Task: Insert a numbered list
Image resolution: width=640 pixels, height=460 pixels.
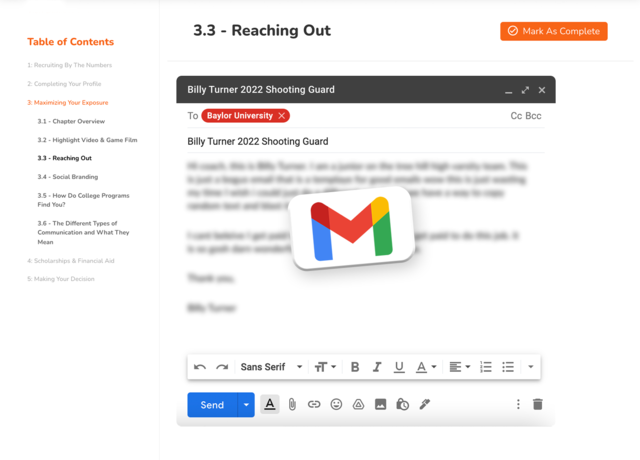Action: click(x=486, y=367)
